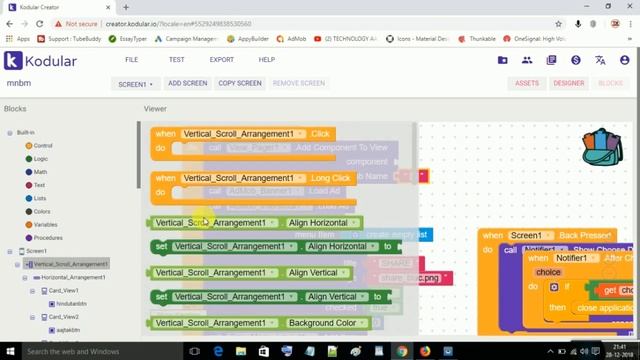
Task: Open the projects folder icon
Action: (x=502, y=60)
